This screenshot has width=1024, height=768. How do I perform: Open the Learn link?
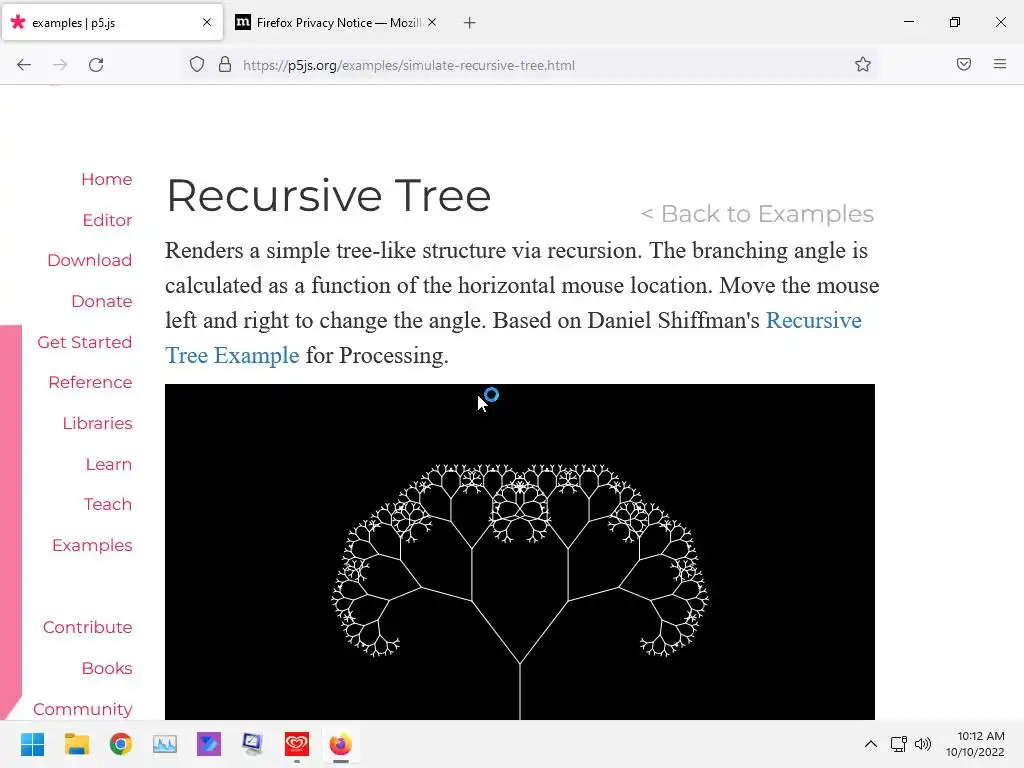point(108,464)
